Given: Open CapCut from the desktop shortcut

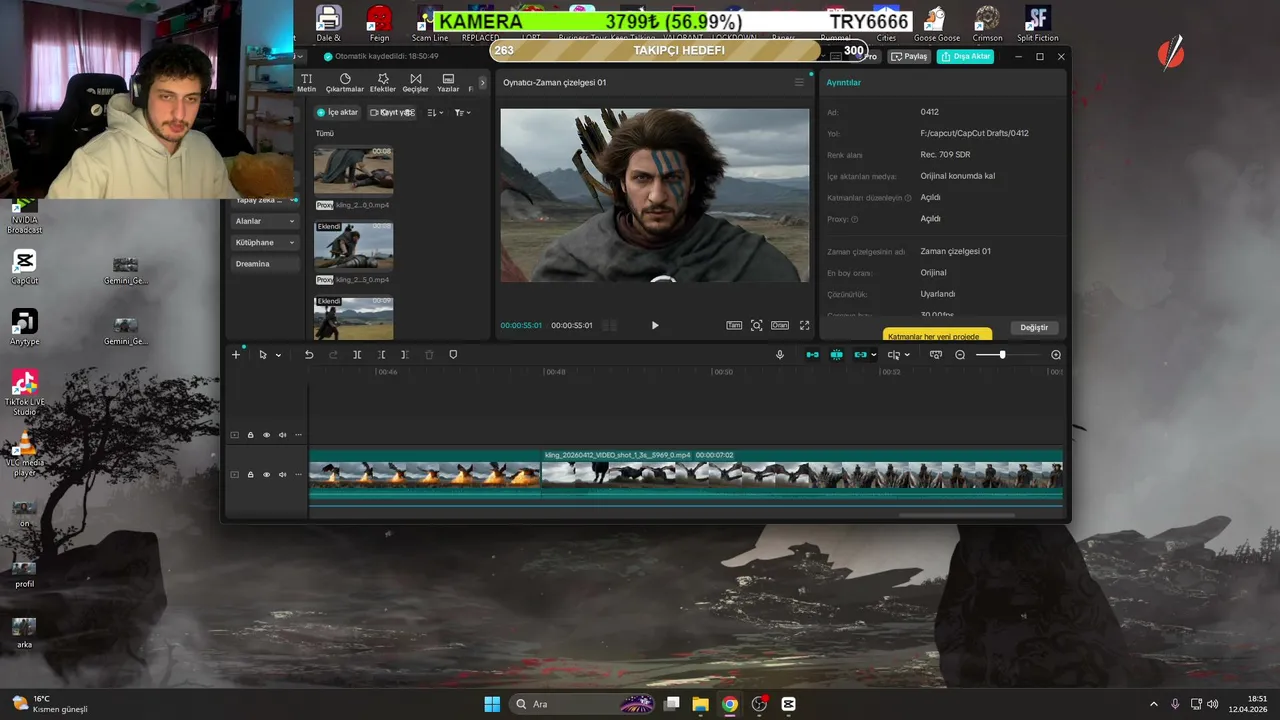Looking at the screenshot, I should pos(24,266).
